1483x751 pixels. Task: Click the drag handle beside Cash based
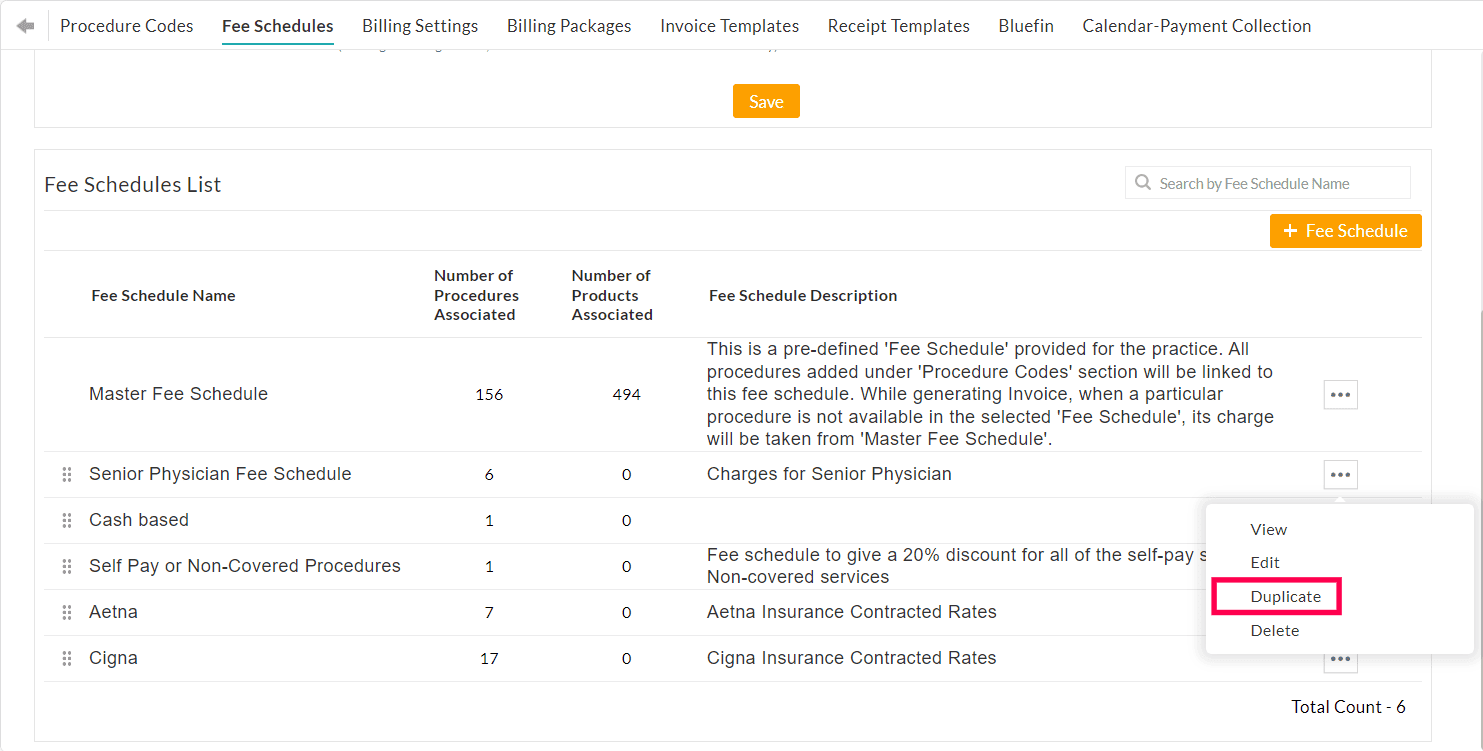(x=66, y=520)
